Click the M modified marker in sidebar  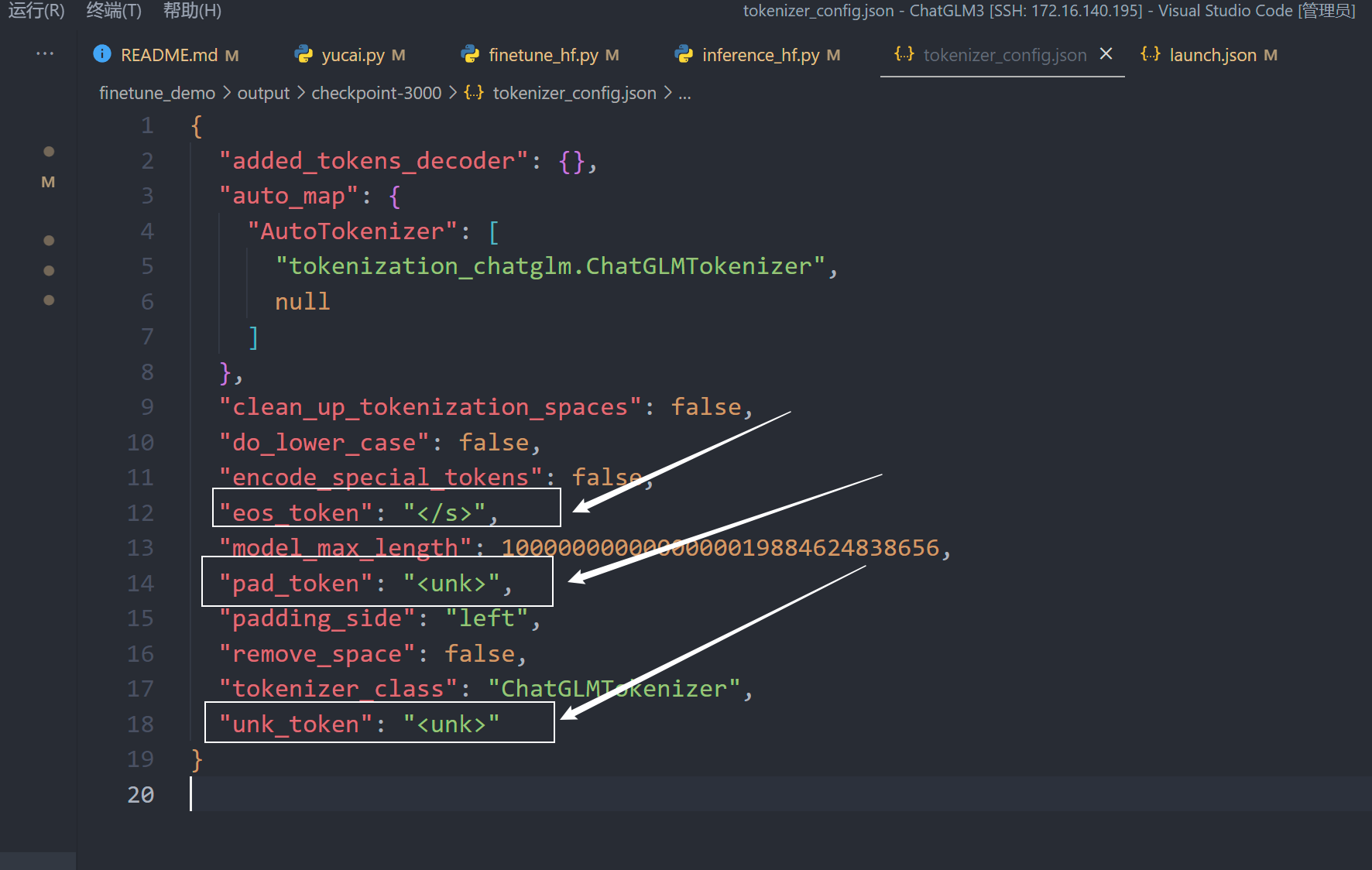click(48, 182)
